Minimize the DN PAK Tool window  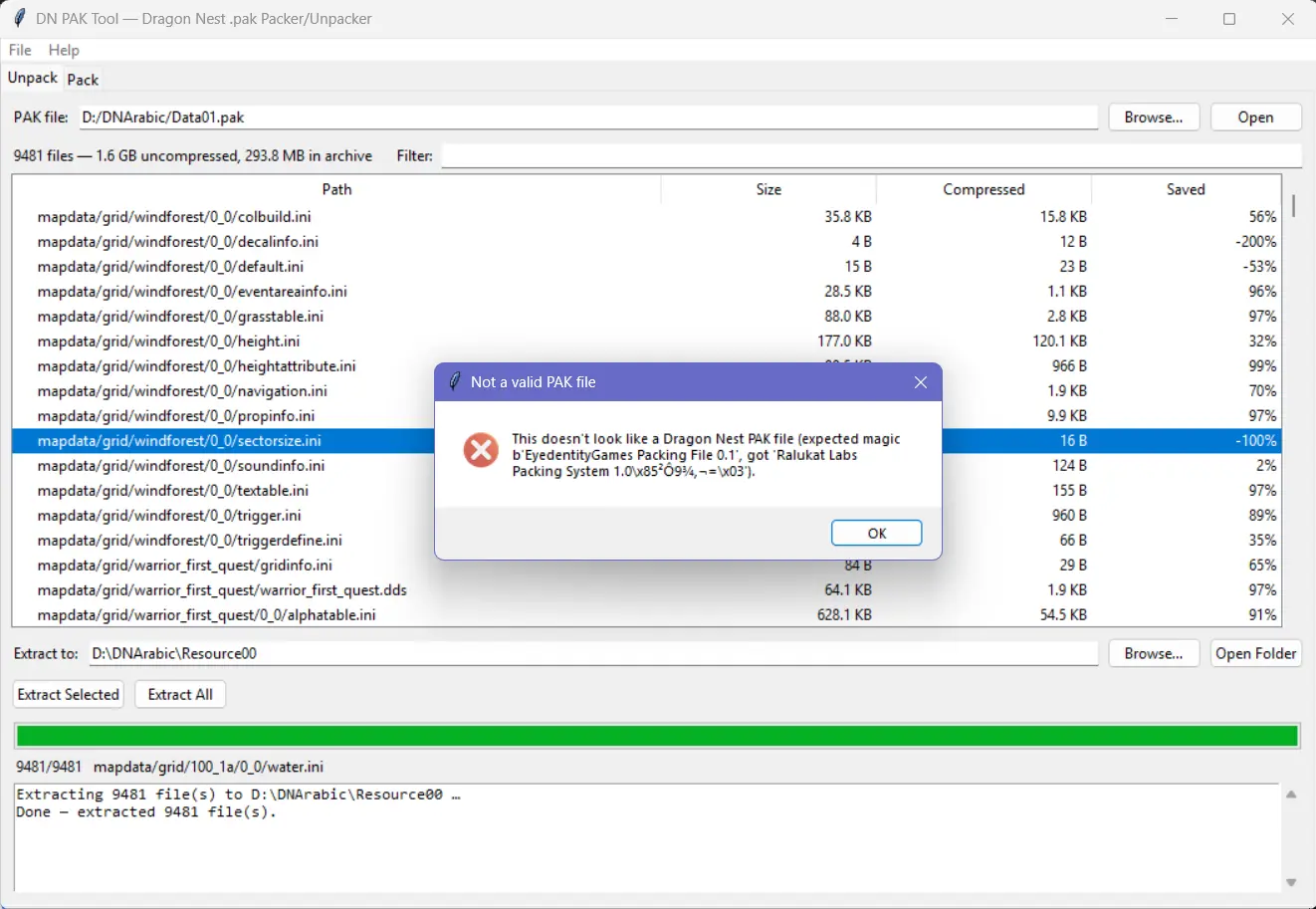1173,19
